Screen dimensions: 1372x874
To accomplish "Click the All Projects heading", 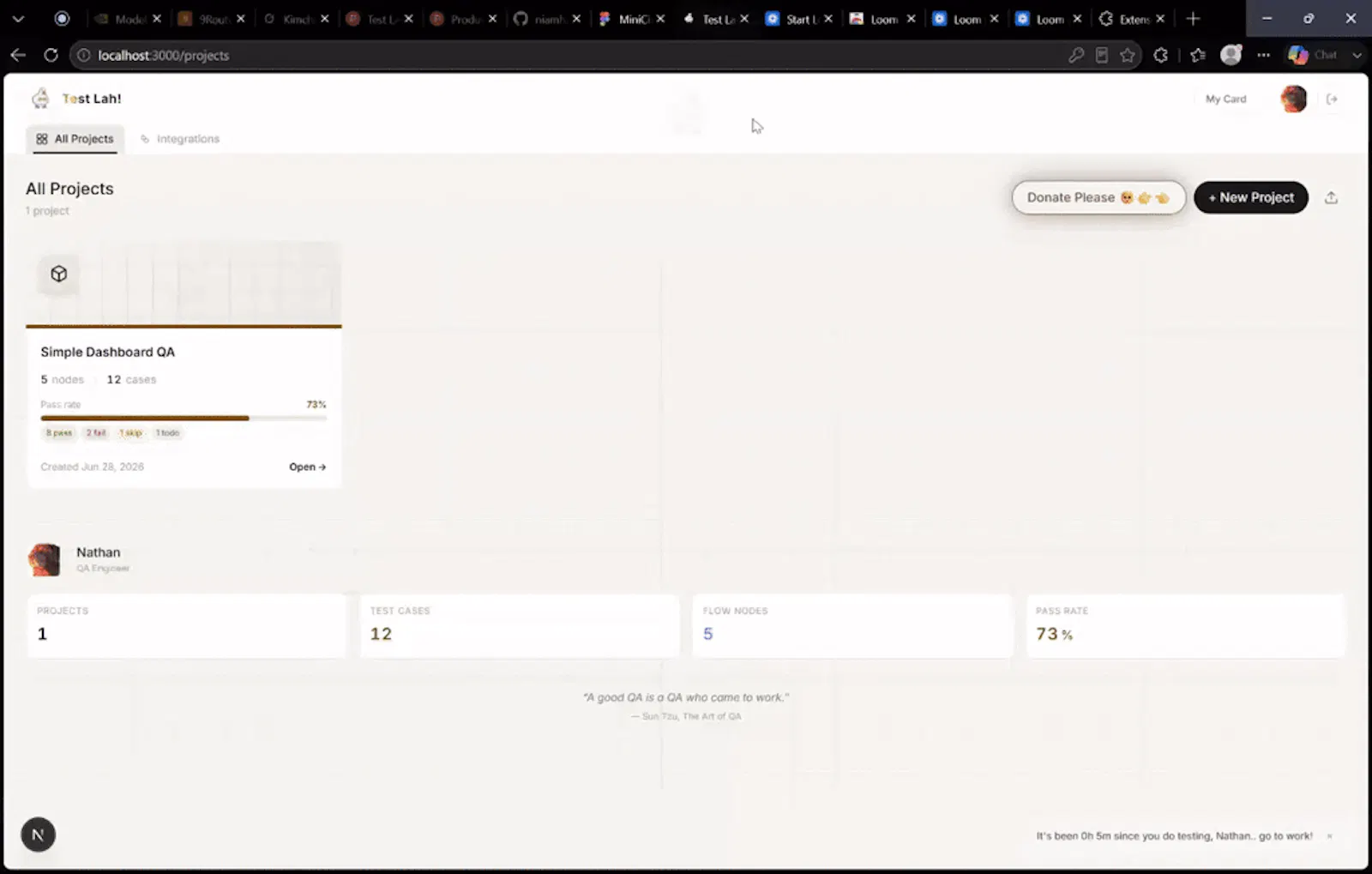I will (69, 189).
